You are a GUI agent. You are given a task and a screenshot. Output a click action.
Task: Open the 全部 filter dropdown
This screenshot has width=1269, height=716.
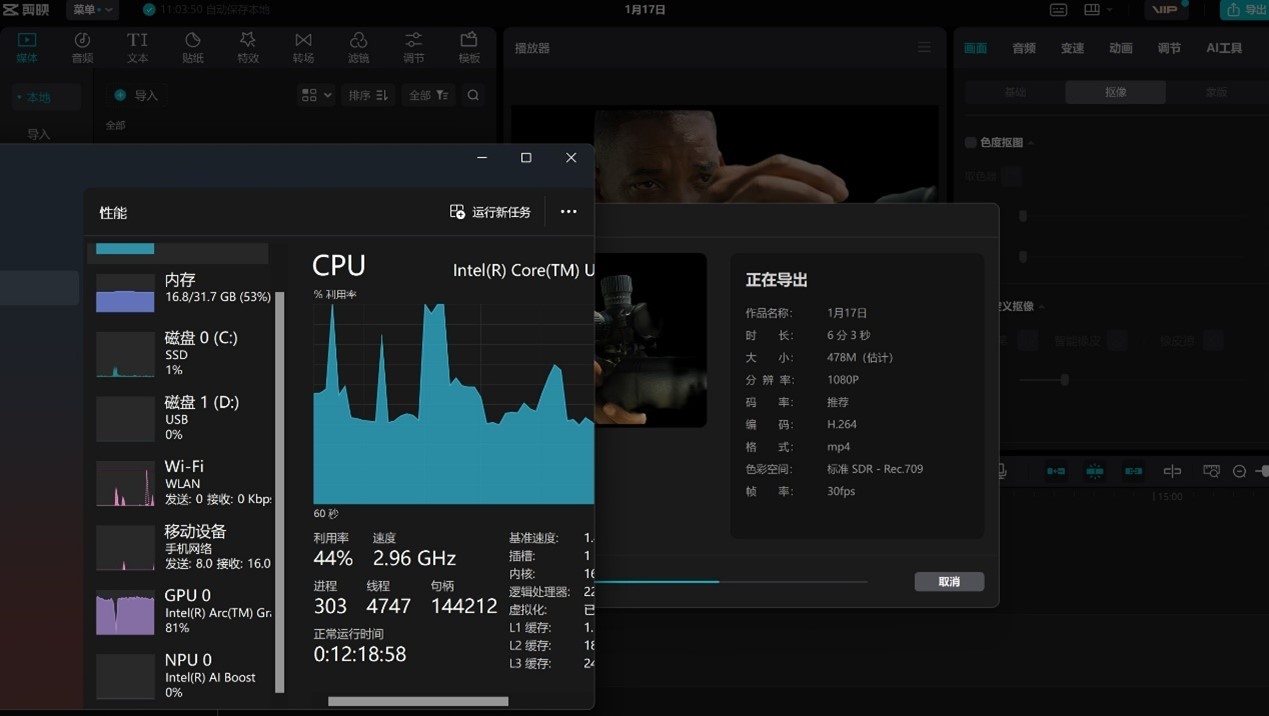click(x=429, y=95)
